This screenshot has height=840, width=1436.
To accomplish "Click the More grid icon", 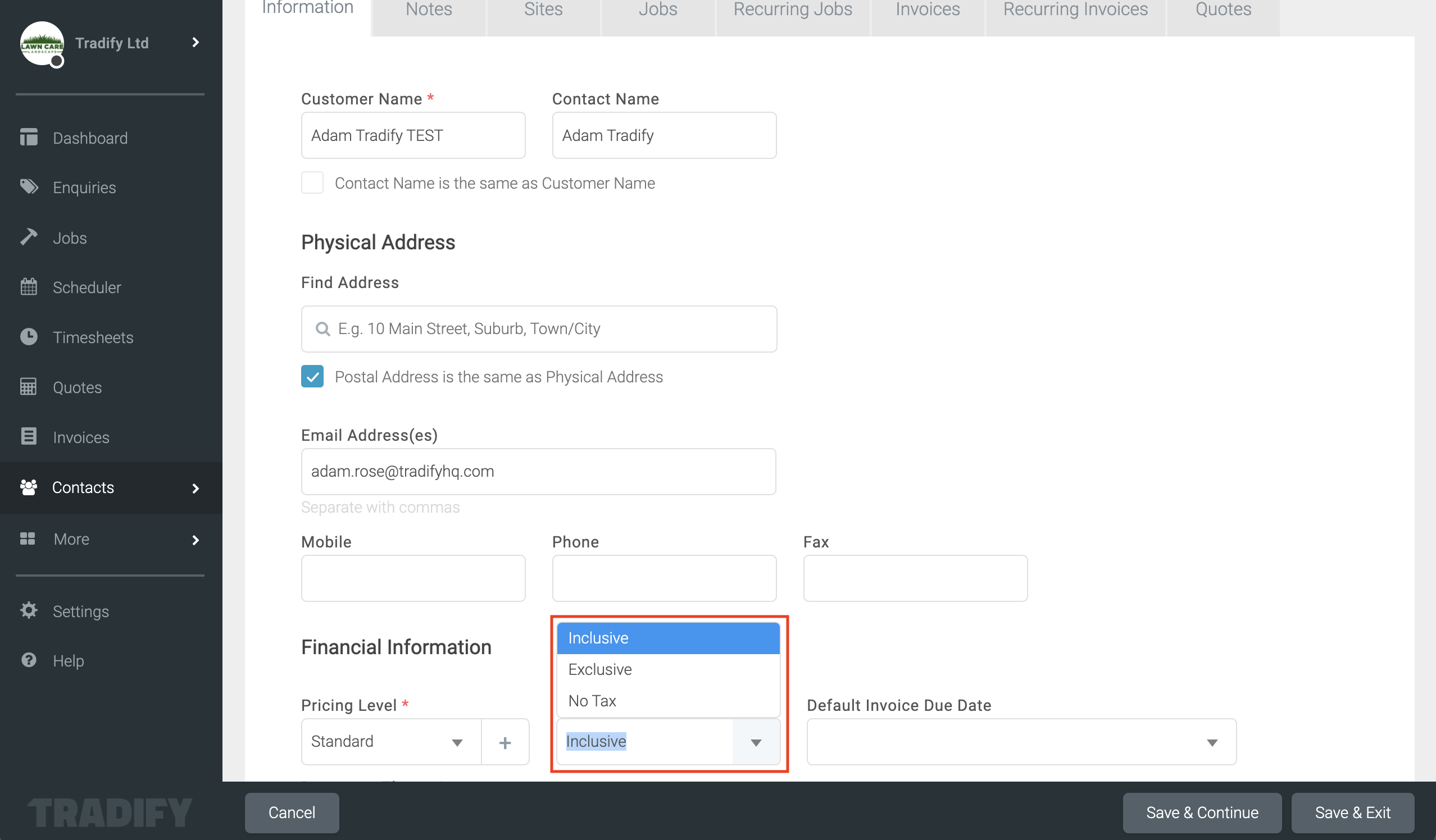I will tap(28, 538).
